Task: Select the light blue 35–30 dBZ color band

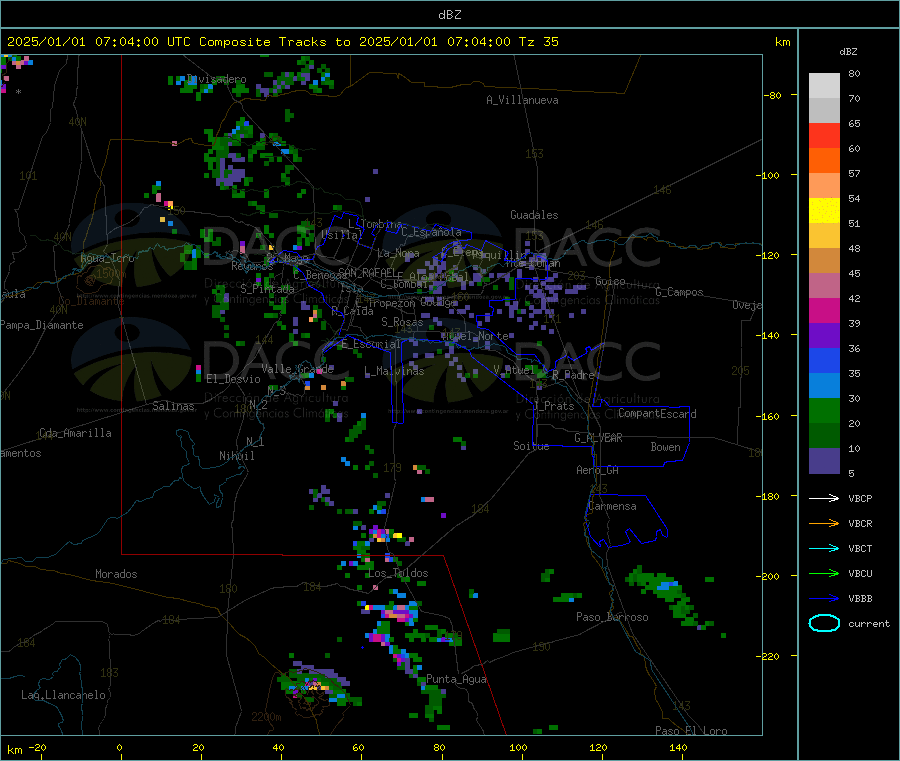Action: [x=824, y=386]
